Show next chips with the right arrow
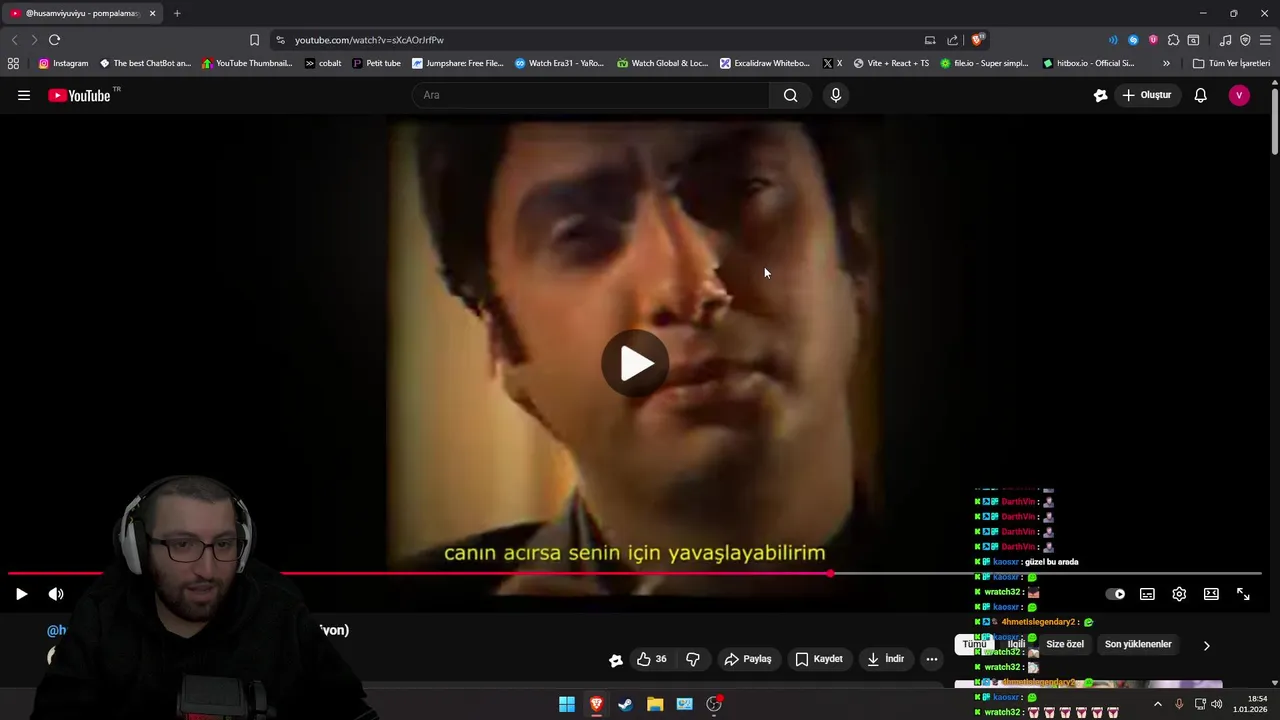This screenshot has height=720, width=1280. 1206,645
